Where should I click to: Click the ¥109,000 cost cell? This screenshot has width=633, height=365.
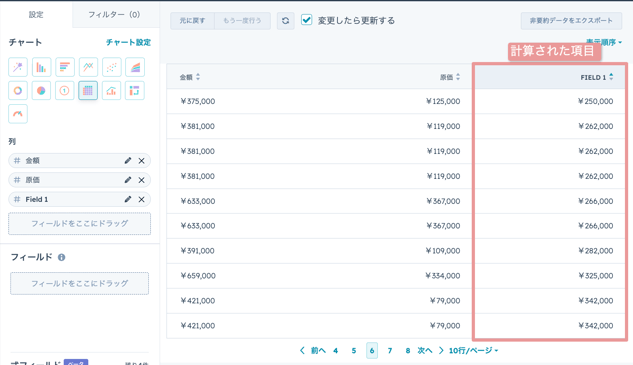[443, 251]
